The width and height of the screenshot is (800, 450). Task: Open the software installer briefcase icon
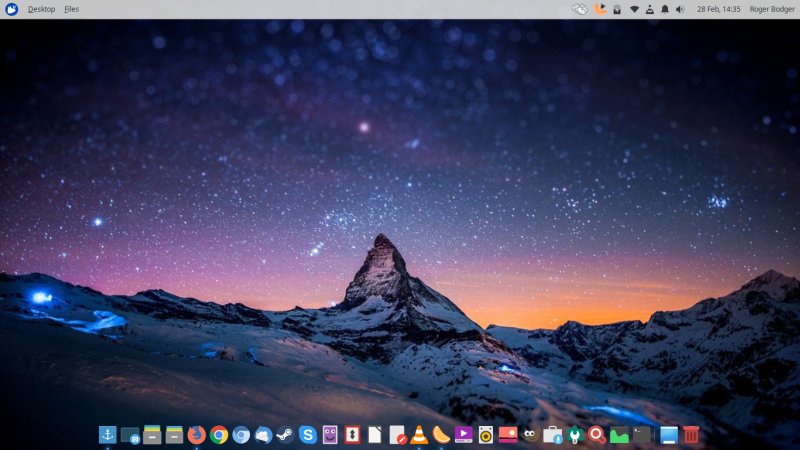(x=552, y=435)
